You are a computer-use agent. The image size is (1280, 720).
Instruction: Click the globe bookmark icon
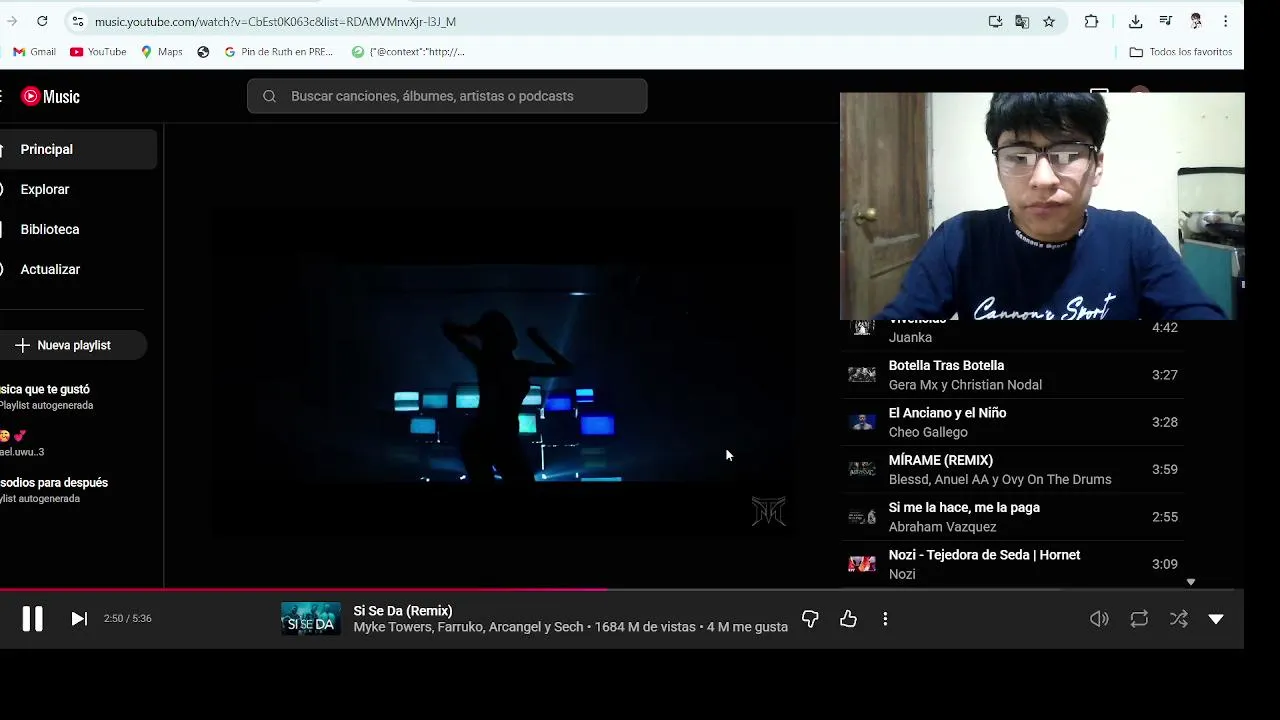(203, 52)
